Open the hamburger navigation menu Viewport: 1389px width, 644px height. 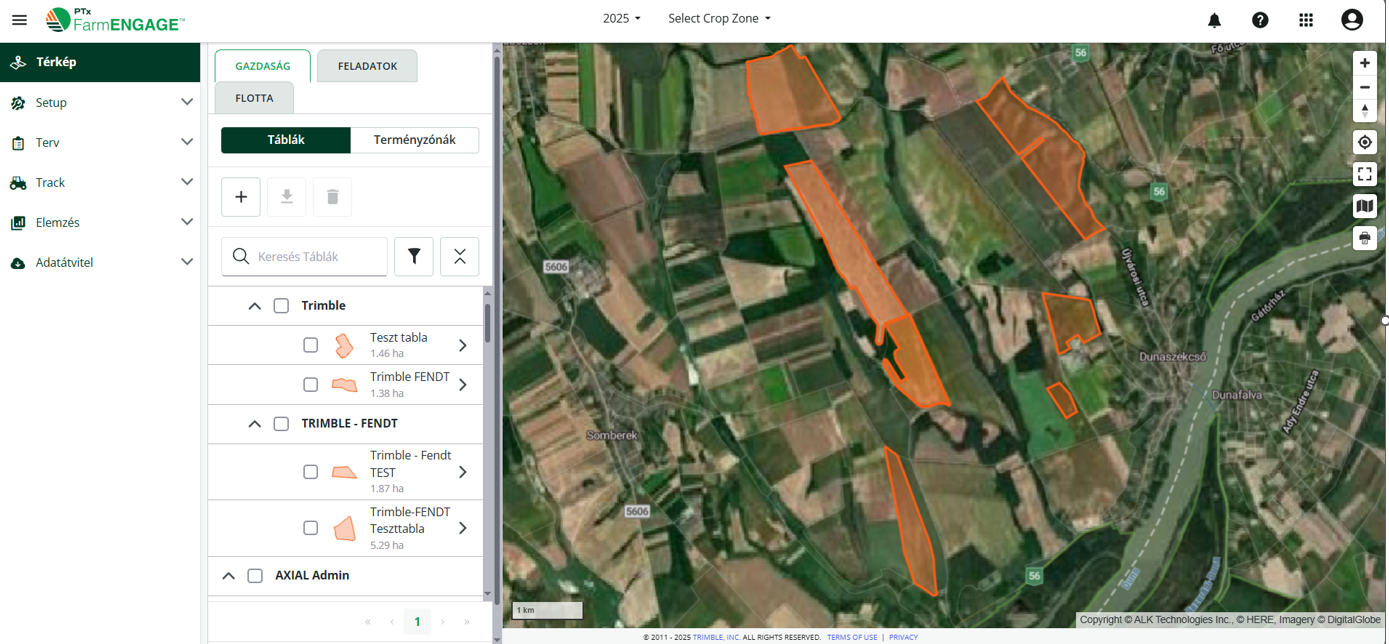point(19,20)
